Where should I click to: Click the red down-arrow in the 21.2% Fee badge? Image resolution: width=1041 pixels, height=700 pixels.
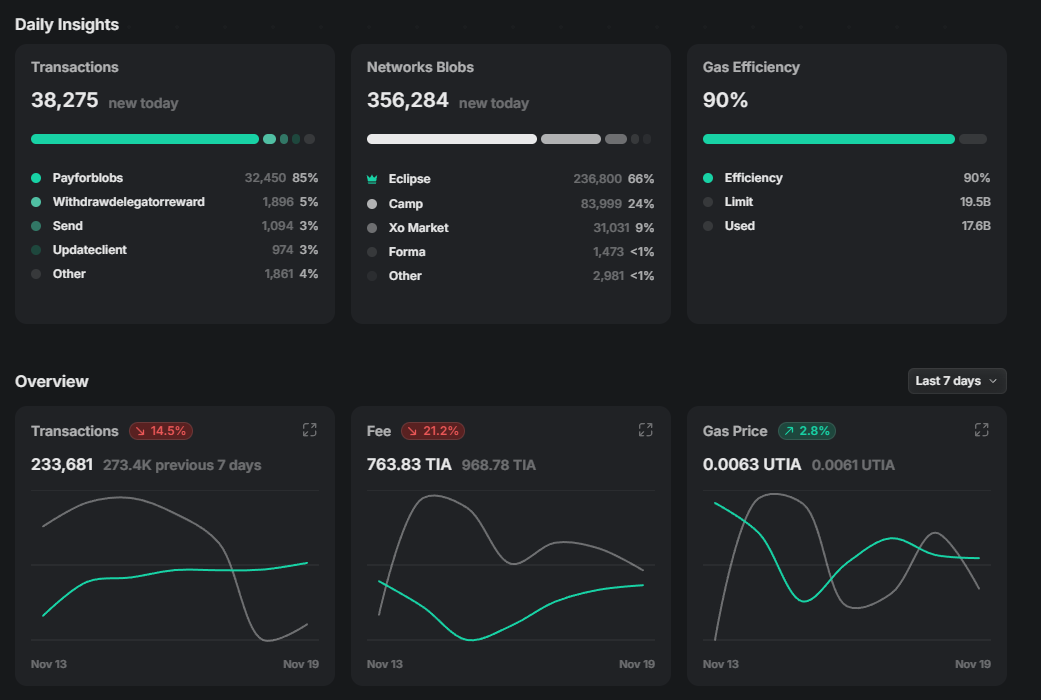tap(412, 431)
